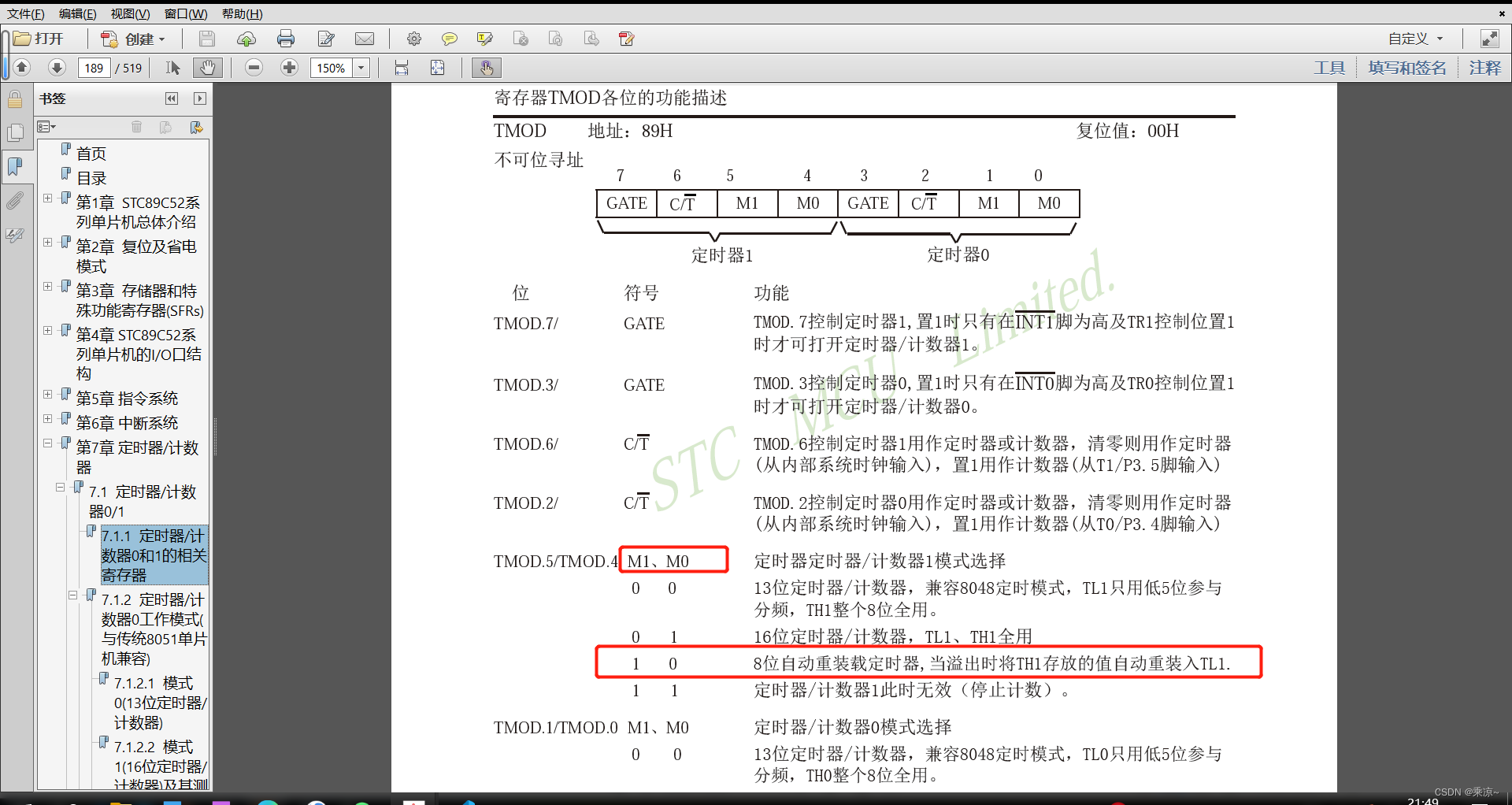The width and height of the screenshot is (1512, 805).
Task: Select the 目录 bookmark
Action: 91,178
